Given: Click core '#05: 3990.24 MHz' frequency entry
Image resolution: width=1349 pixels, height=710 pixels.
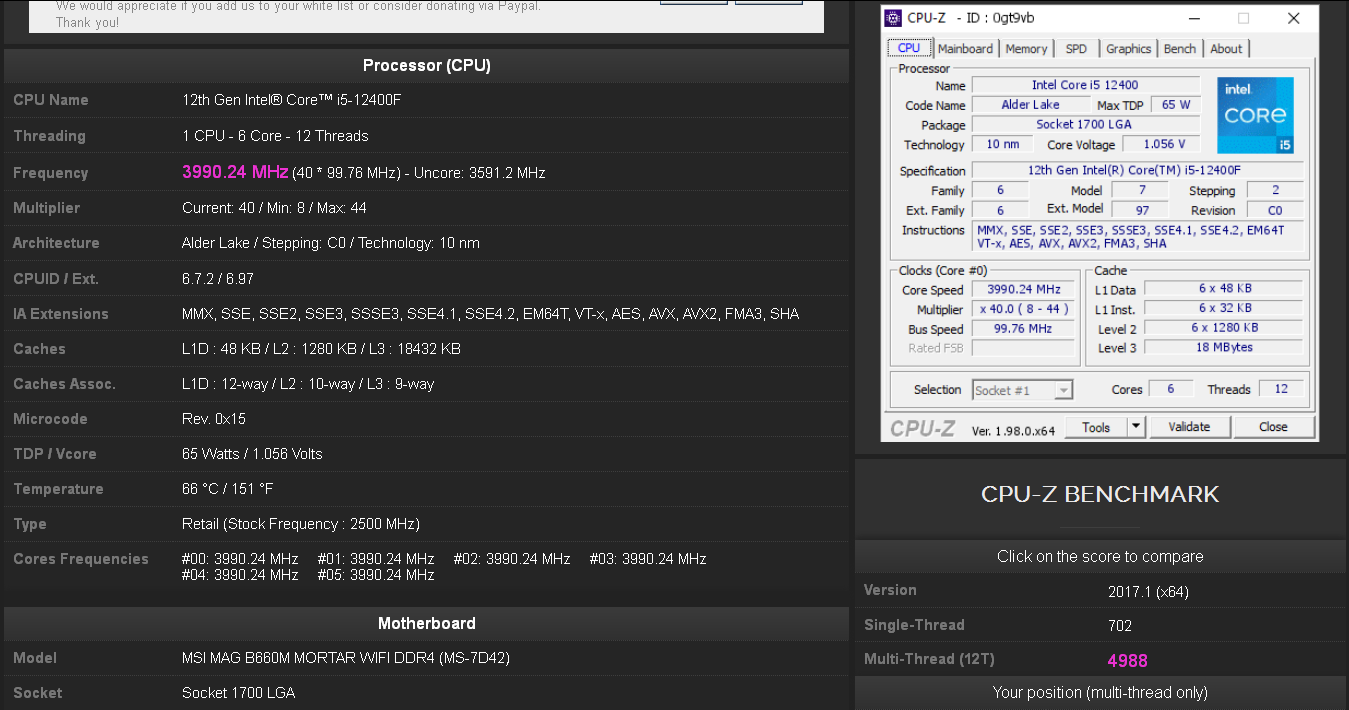Looking at the screenshot, I should [x=376, y=575].
